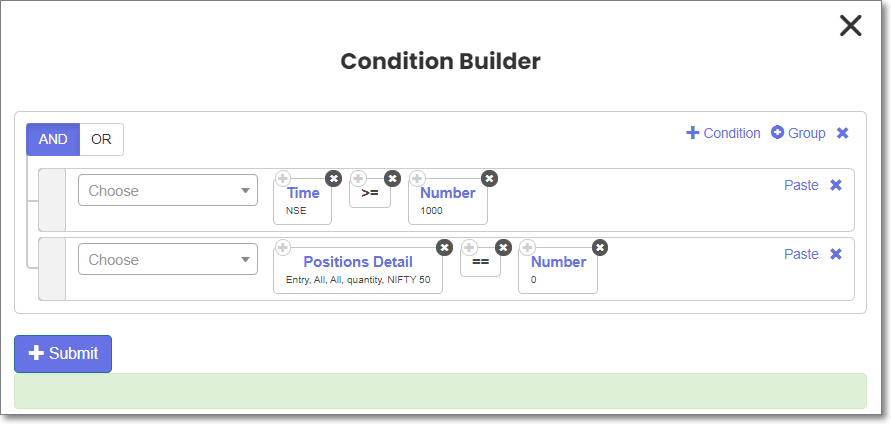The image size is (891, 424).
Task: Delete the whole condition group
Action: pos(843,133)
